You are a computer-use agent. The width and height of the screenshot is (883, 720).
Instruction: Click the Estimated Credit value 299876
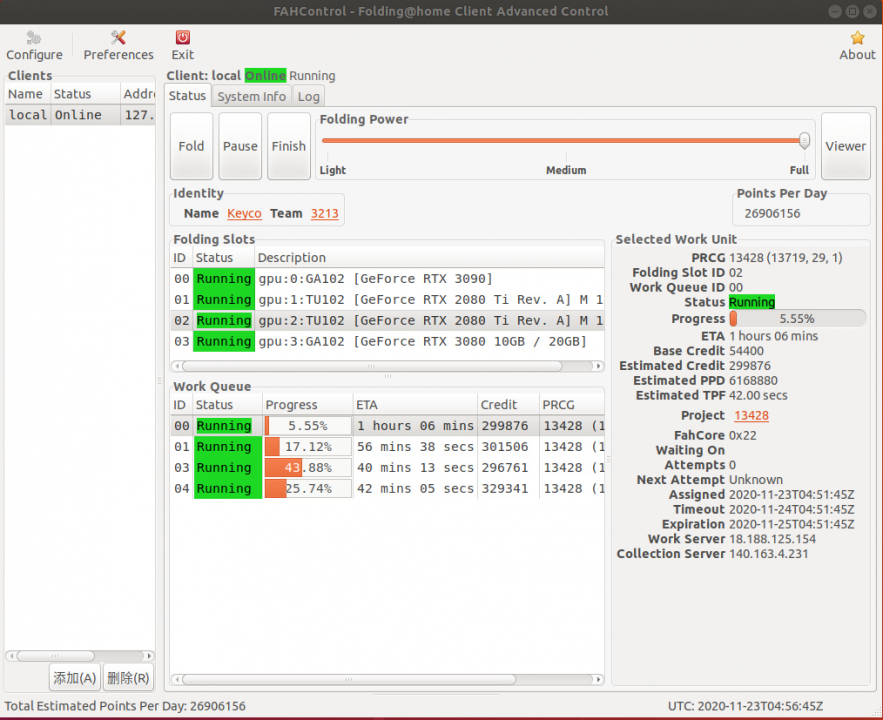[x=750, y=366]
